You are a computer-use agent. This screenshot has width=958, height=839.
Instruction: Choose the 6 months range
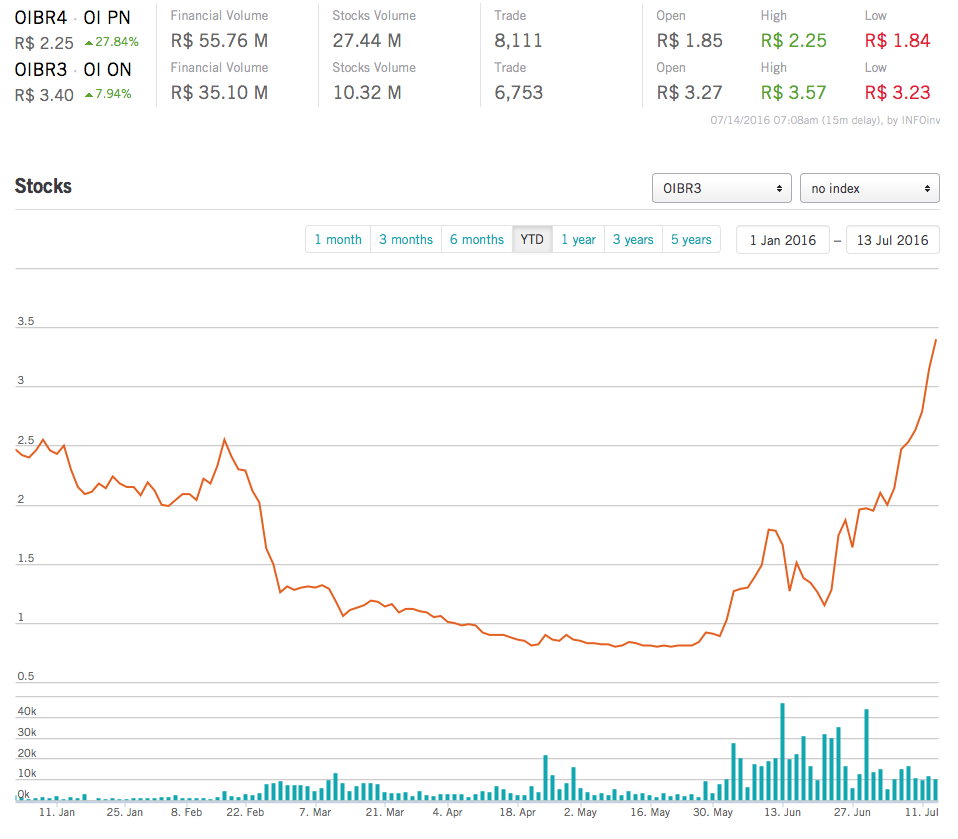click(x=477, y=240)
